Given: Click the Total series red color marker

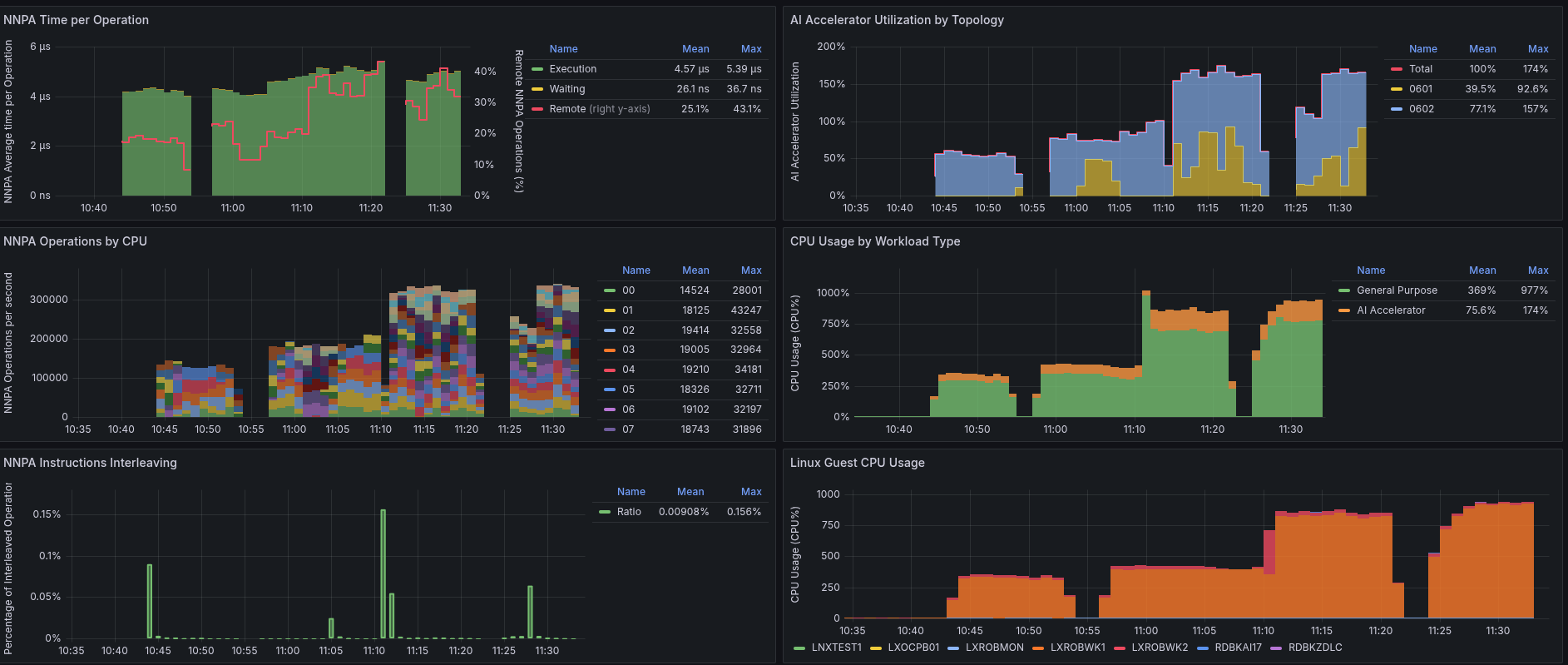Looking at the screenshot, I should point(1397,69).
